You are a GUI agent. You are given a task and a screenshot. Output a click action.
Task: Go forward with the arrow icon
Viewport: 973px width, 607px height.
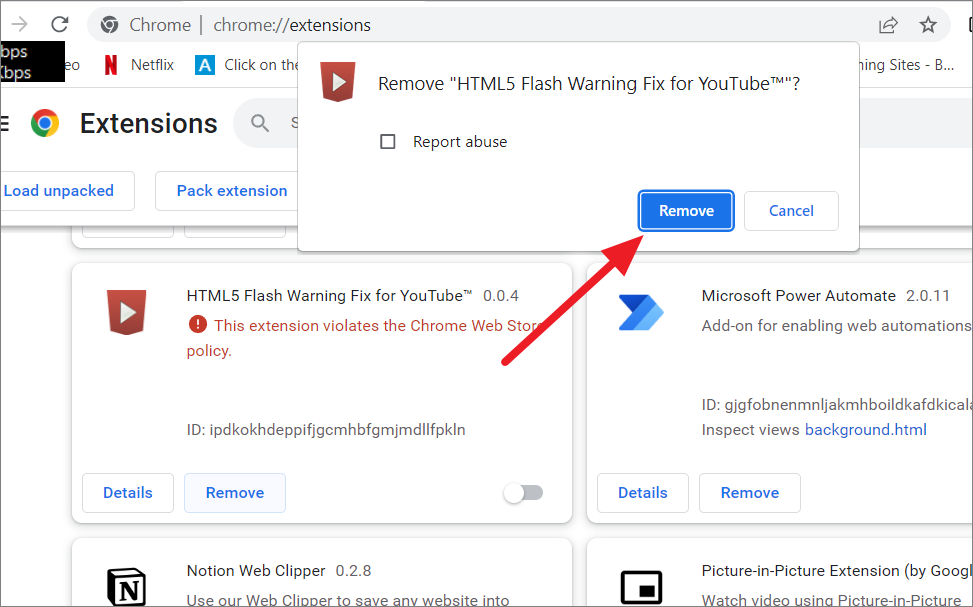click(19, 24)
